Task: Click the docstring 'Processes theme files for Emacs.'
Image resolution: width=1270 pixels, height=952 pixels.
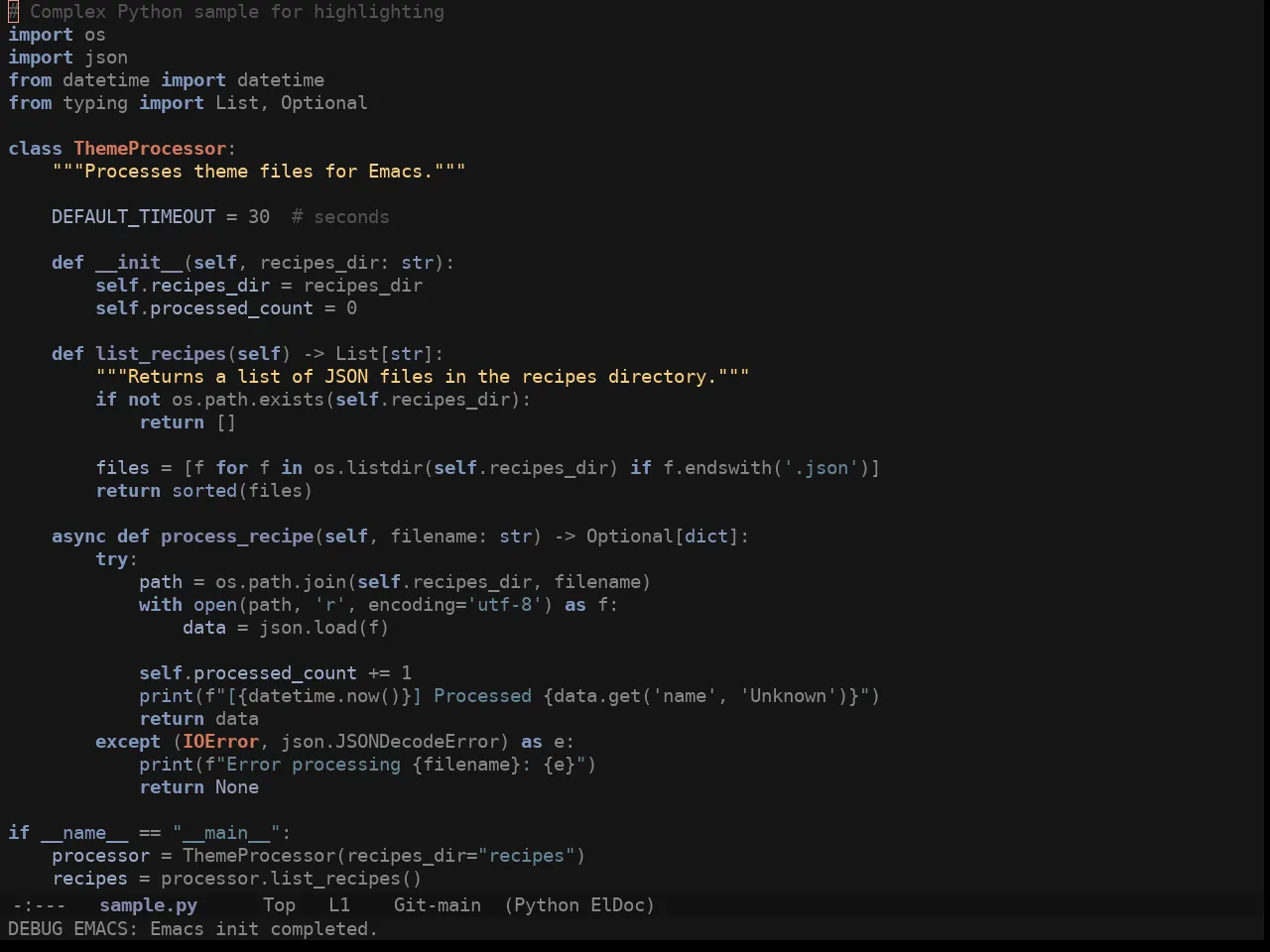Action: [x=259, y=172]
